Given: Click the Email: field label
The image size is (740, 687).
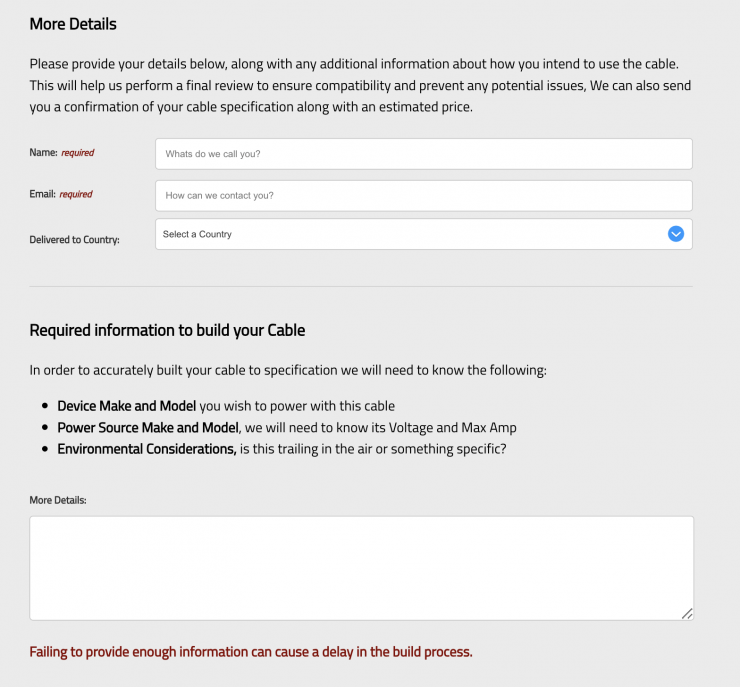Looking at the screenshot, I should pos(42,194).
